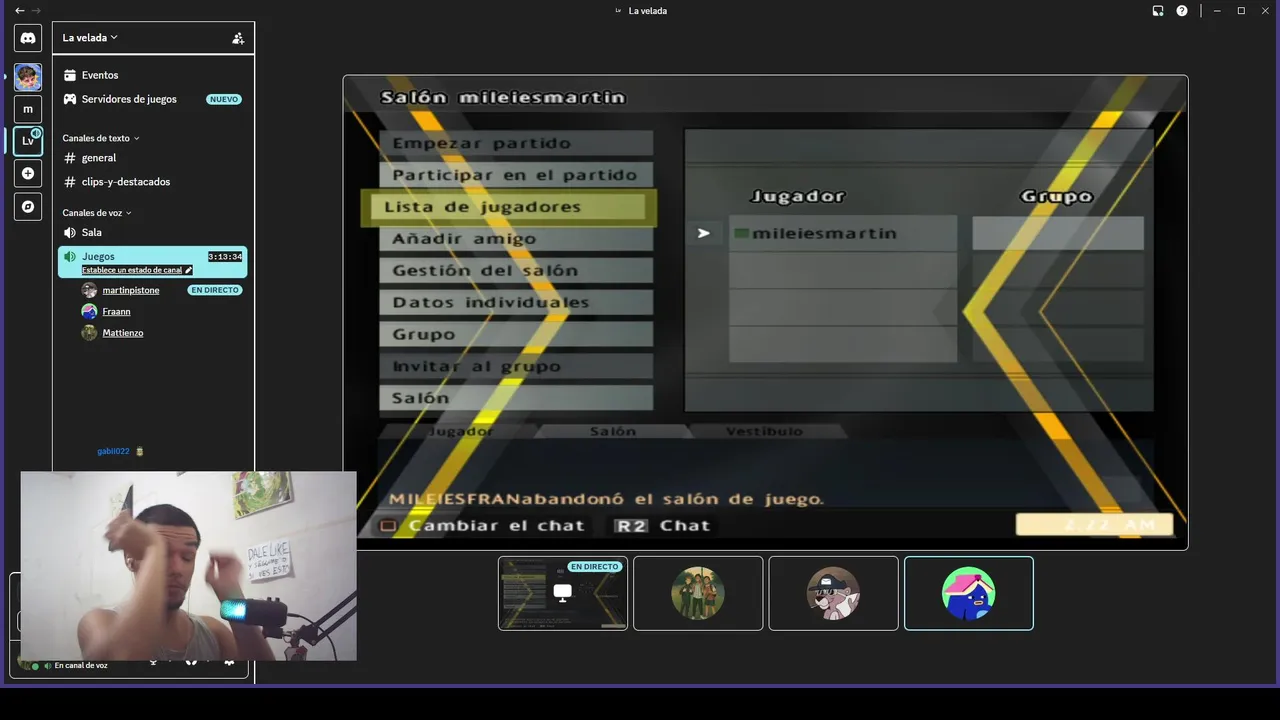The height and width of the screenshot is (720, 1280).
Task: Click 'Invitar al grupo' in game menu
Action: 516,366
